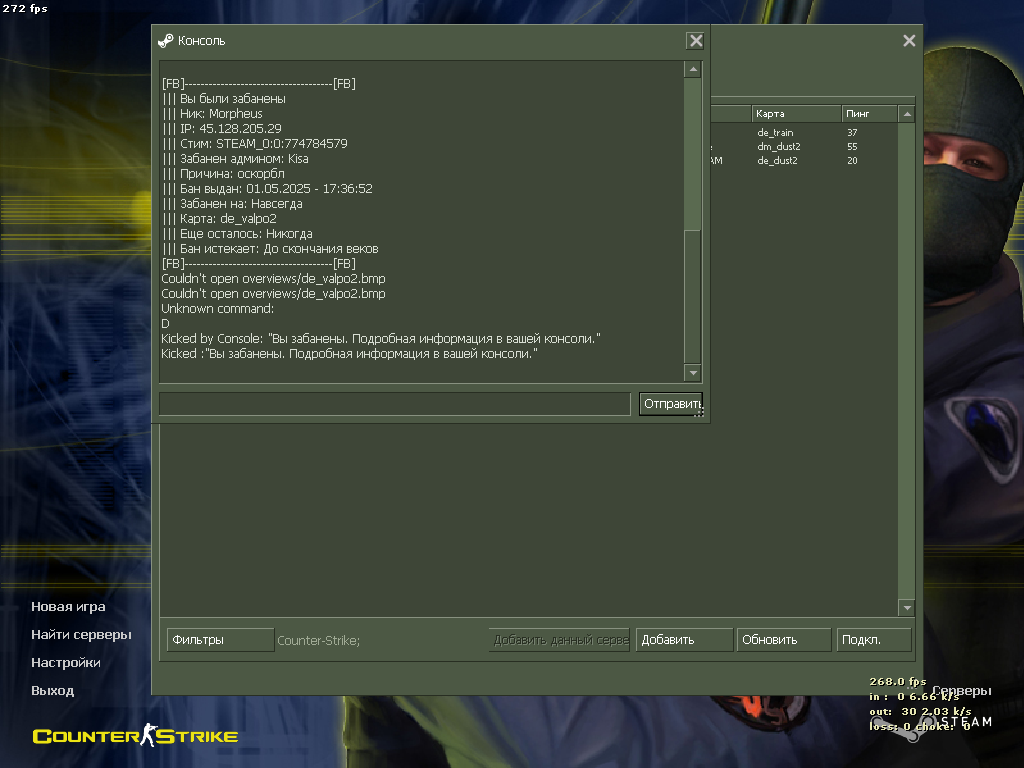This screenshot has width=1024, height=768.
Task: Open the Фильтры filter panel
Action: point(220,639)
